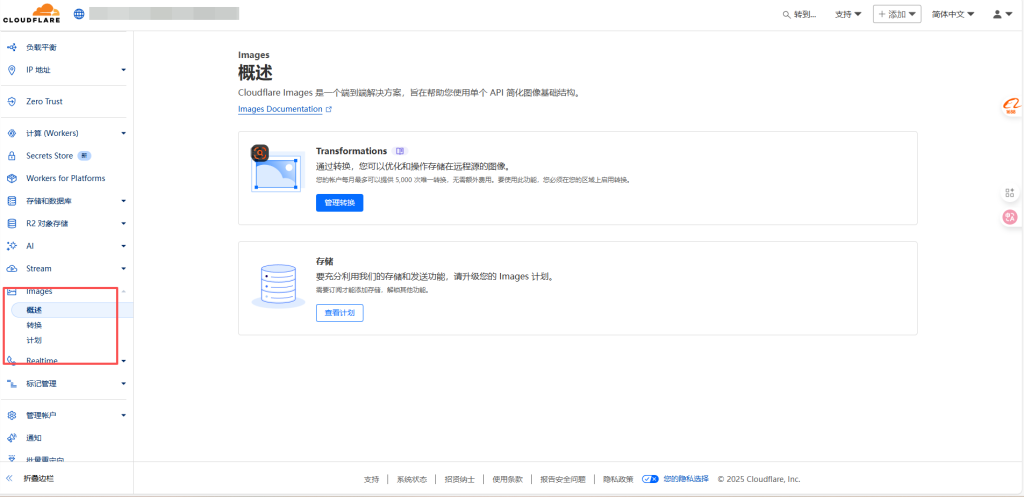This screenshot has height=497, width=1024.
Task: Select 计划 under Images in sidebar
Action: click(34, 340)
